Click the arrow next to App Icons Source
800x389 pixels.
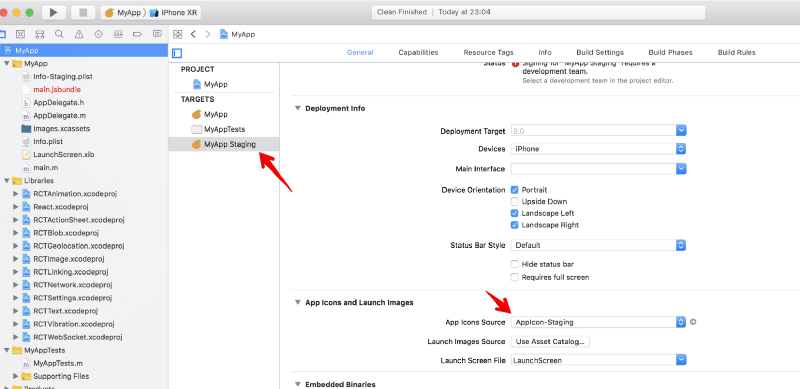693,322
